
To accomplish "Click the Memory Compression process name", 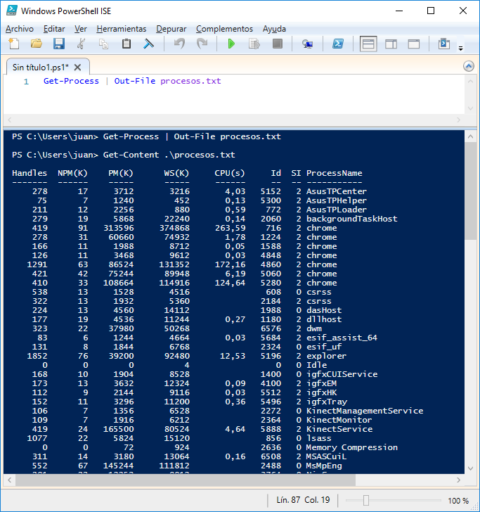I will [352, 447].
